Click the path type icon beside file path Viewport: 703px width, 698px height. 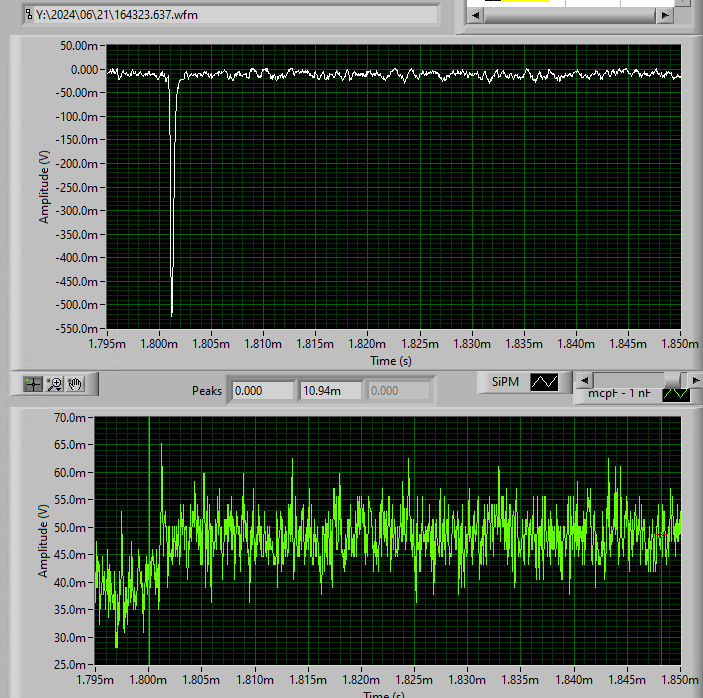(29, 14)
